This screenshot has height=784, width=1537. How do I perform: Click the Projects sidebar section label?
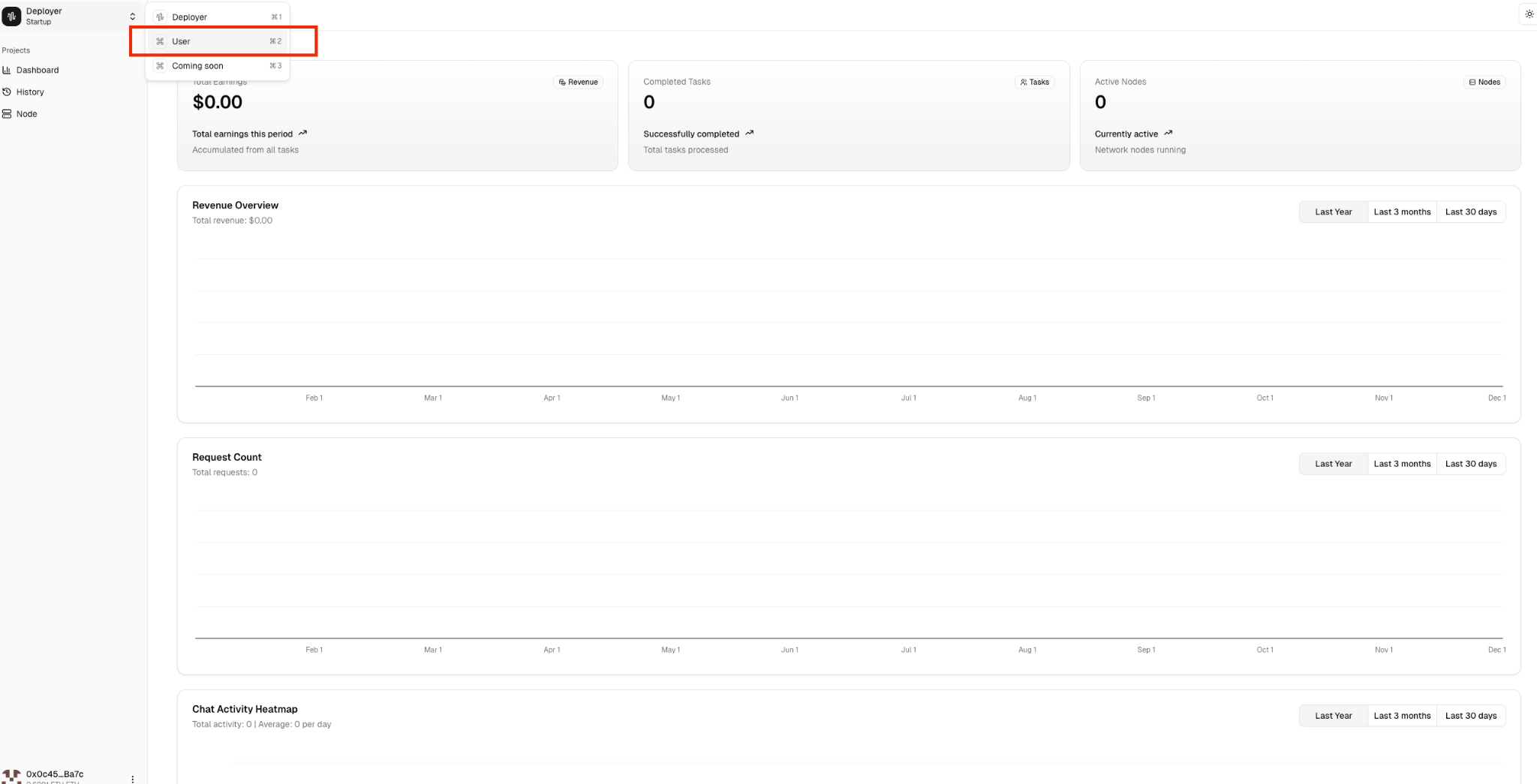click(16, 51)
